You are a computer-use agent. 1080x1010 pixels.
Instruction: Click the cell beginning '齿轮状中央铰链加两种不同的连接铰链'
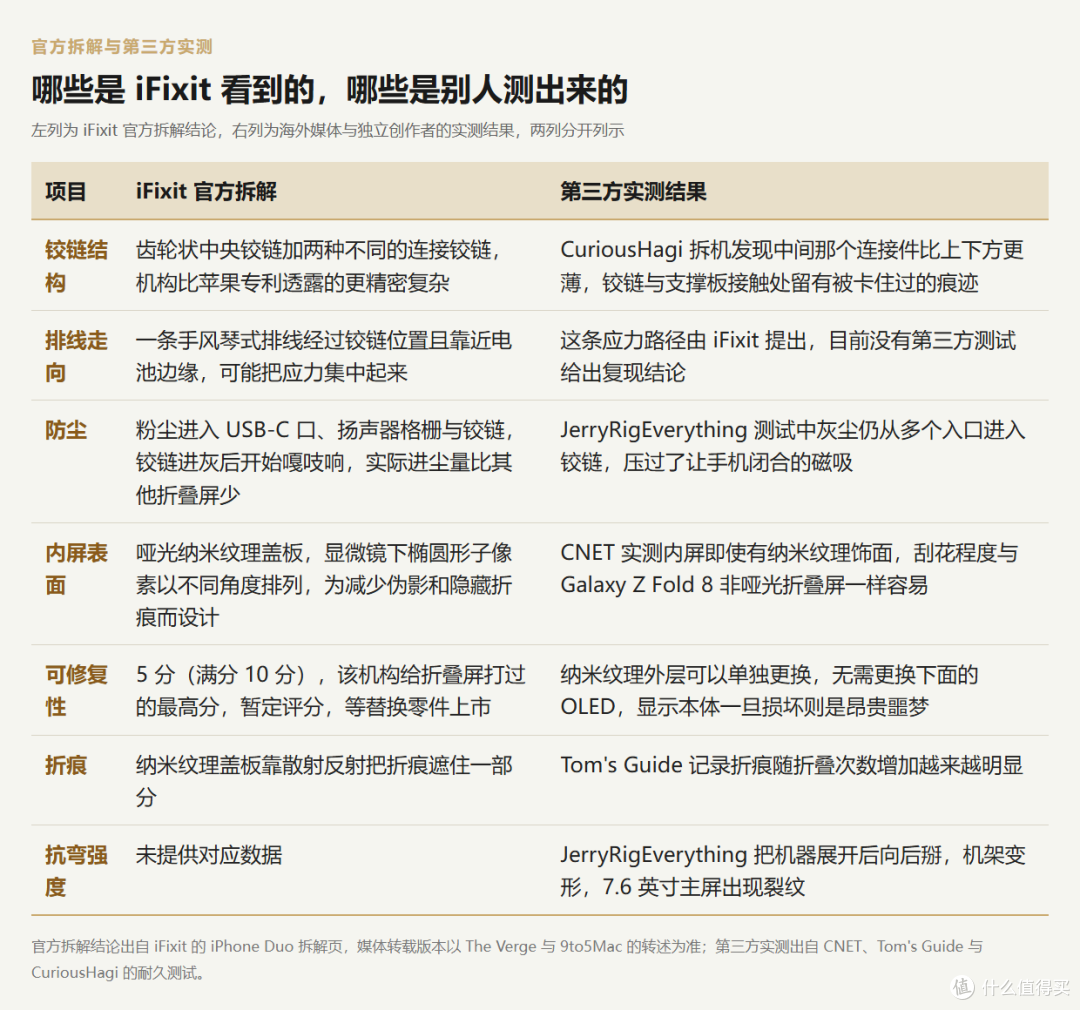coord(318,266)
